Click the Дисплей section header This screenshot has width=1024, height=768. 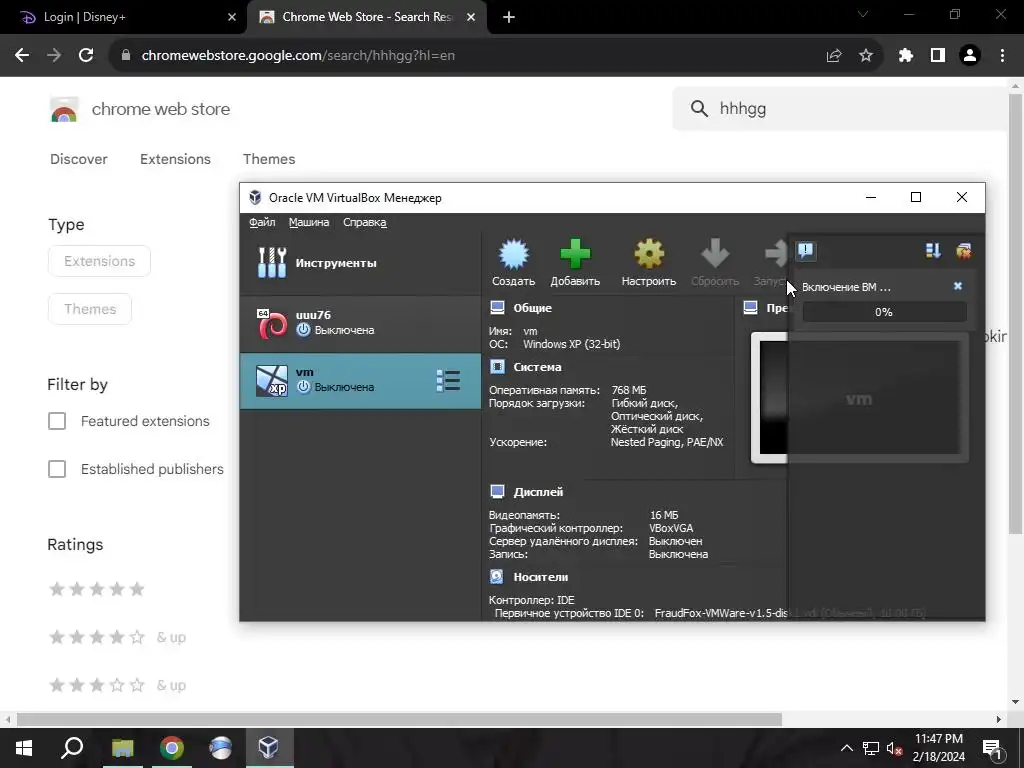coord(538,492)
